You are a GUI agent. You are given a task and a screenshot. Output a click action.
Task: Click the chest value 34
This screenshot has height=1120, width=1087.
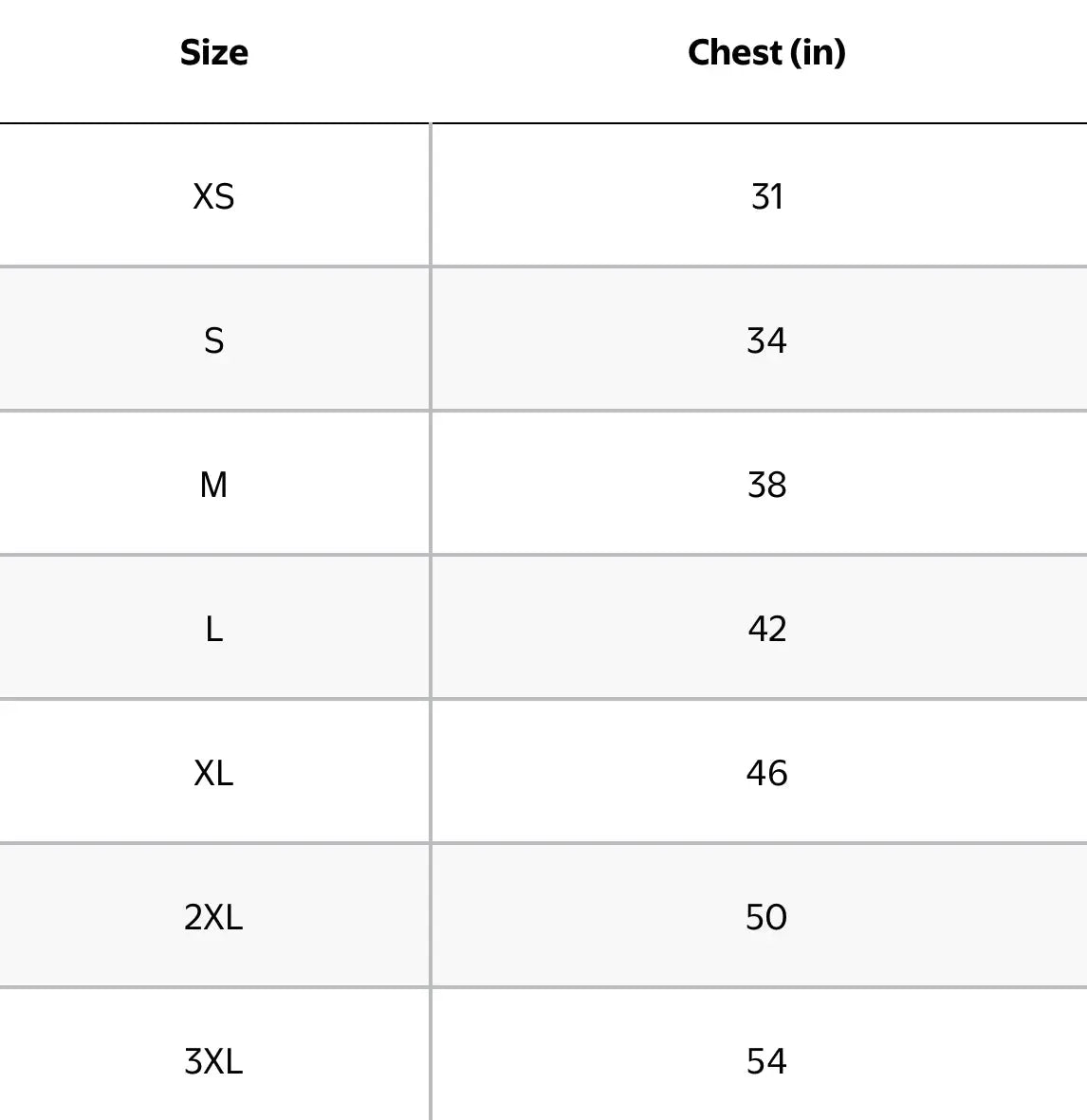click(766, 340)
